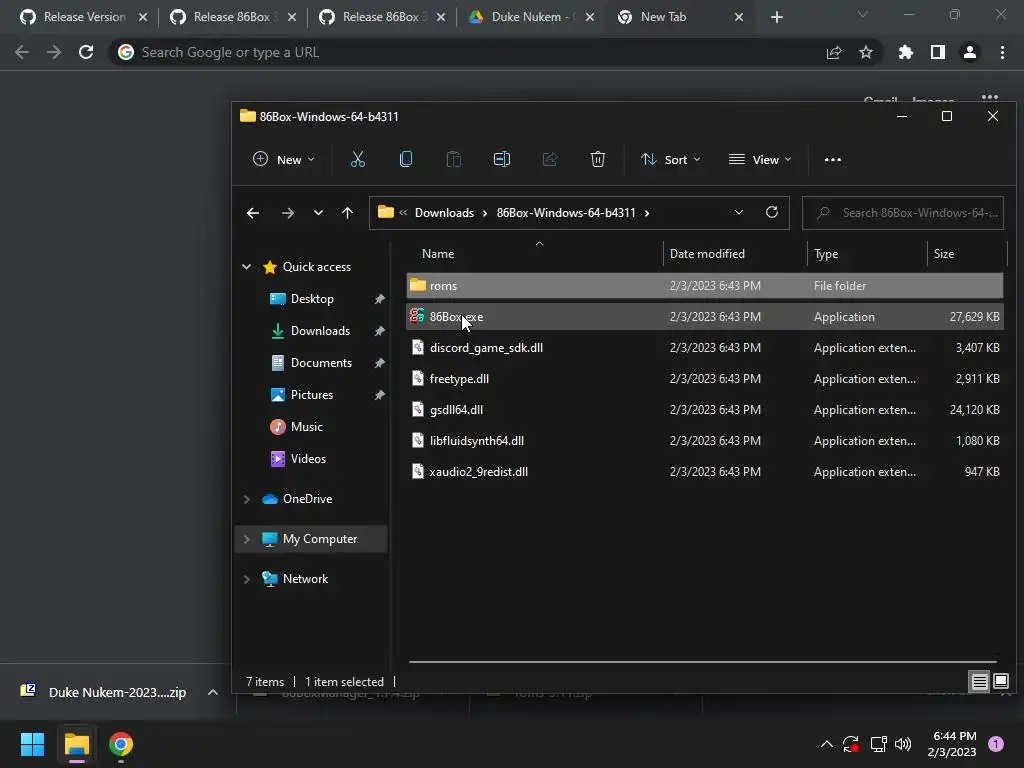Switch to details view icon in status bar
Image resolution: width=1024 pixels, height=768 pixels.
tap(980, 682)
